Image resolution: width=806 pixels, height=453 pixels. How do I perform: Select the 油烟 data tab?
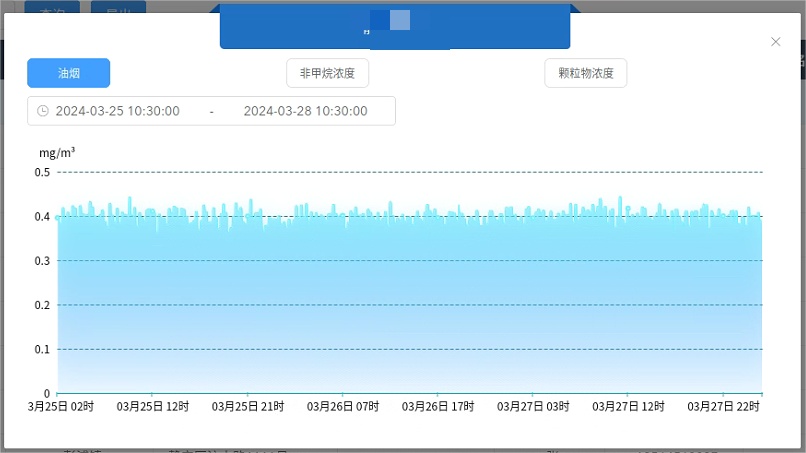(x=69, y=73)
